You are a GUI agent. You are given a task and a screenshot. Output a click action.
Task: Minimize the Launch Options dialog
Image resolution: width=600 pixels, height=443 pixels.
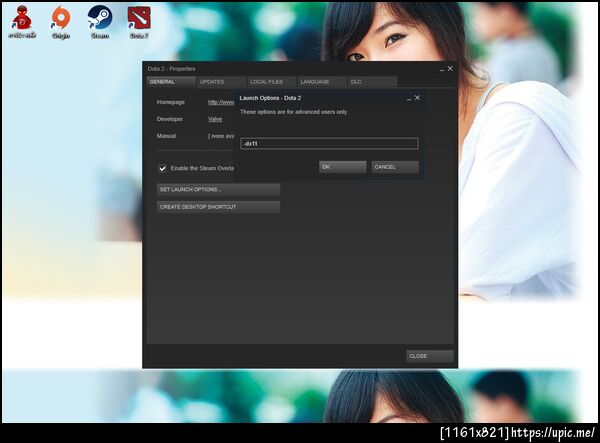pyautogui.click(x=409, y=99)
